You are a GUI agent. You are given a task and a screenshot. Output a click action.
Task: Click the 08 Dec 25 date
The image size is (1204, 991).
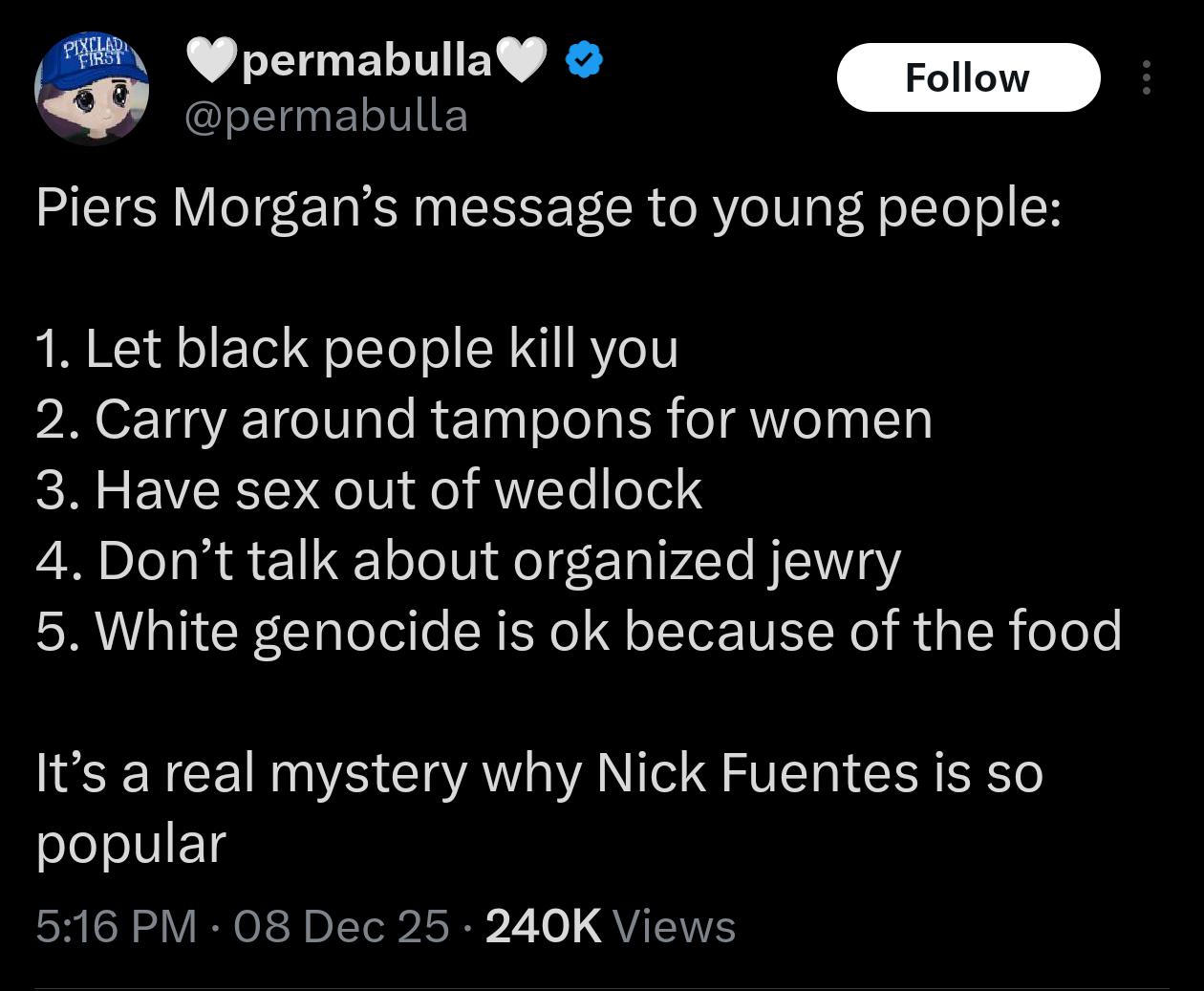(341, 926)
